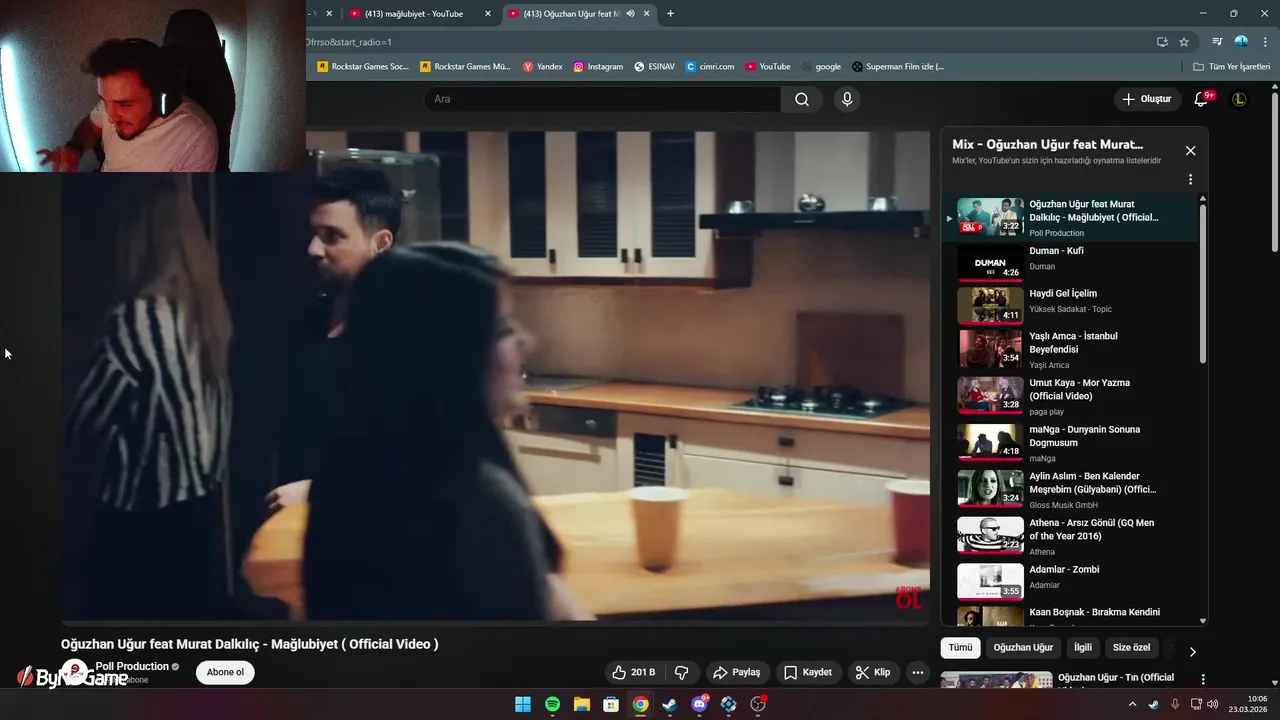1280x720 pixels.
Task: Open Yandex bookmark
Action: tap(543, 67)
